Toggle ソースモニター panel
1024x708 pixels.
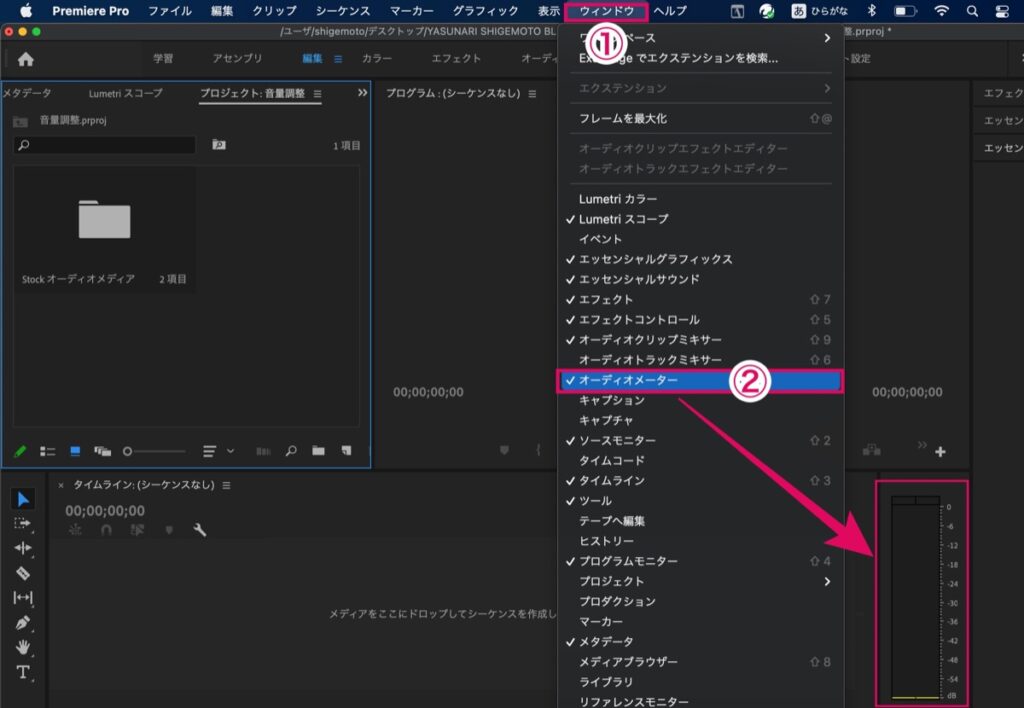[x=700, y=440]
